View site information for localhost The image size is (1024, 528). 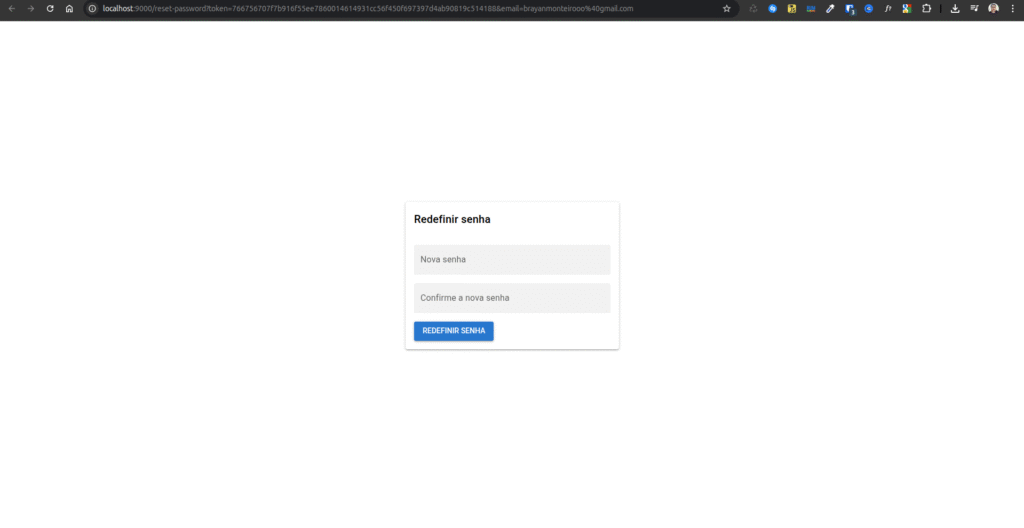pos(92,8)
